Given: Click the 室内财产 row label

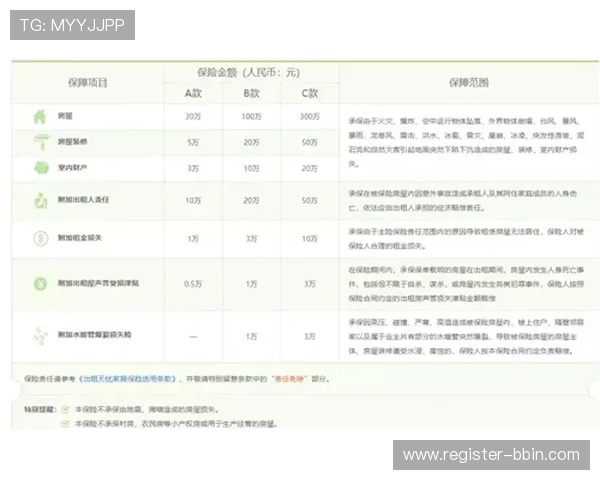Looking at the screenshot, I should coord(72,168).
